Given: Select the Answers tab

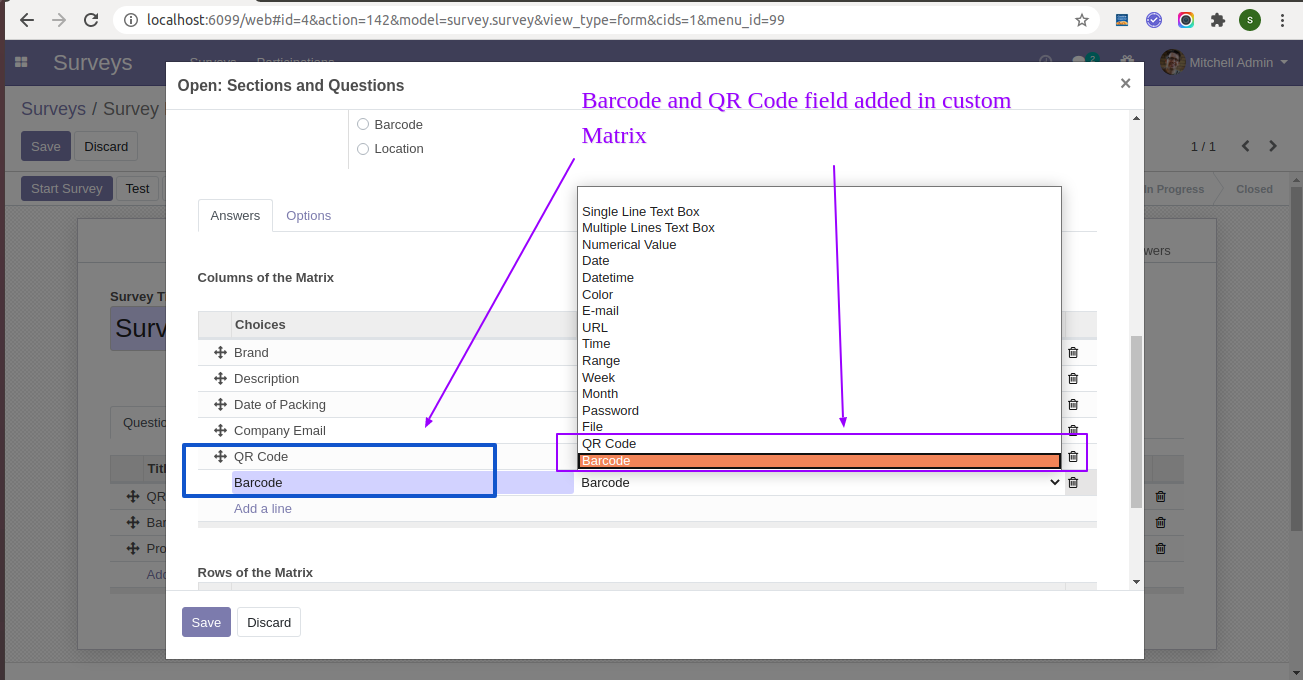Looking at the screenshot, I should pos(235,216).
